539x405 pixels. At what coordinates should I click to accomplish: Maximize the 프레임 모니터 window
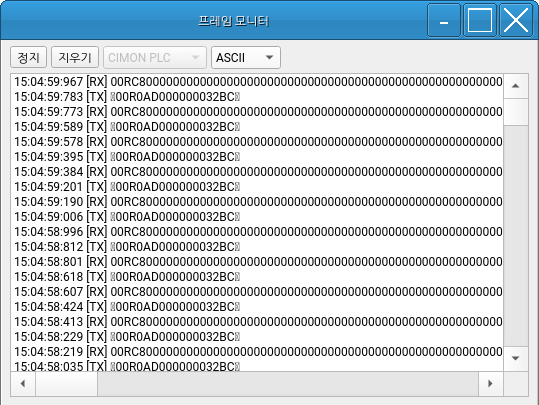pos(480,20)
